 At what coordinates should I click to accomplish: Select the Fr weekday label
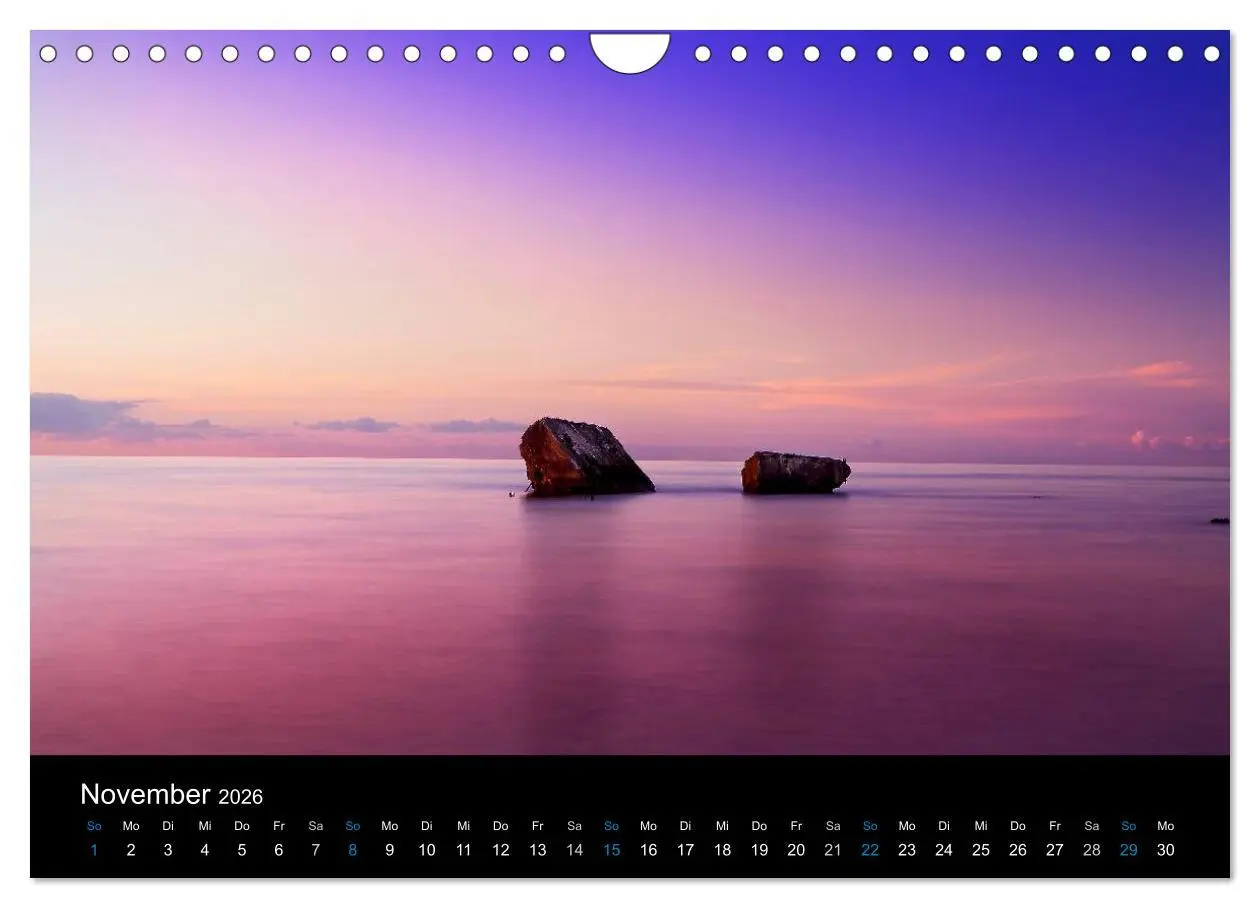coord(278,825)
